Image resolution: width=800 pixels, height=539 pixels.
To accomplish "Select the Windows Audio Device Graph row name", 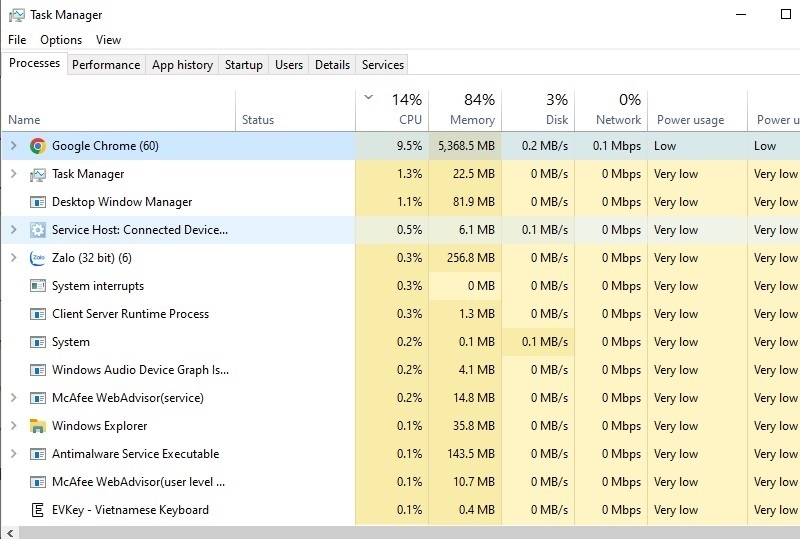I will tap(140, 370).
